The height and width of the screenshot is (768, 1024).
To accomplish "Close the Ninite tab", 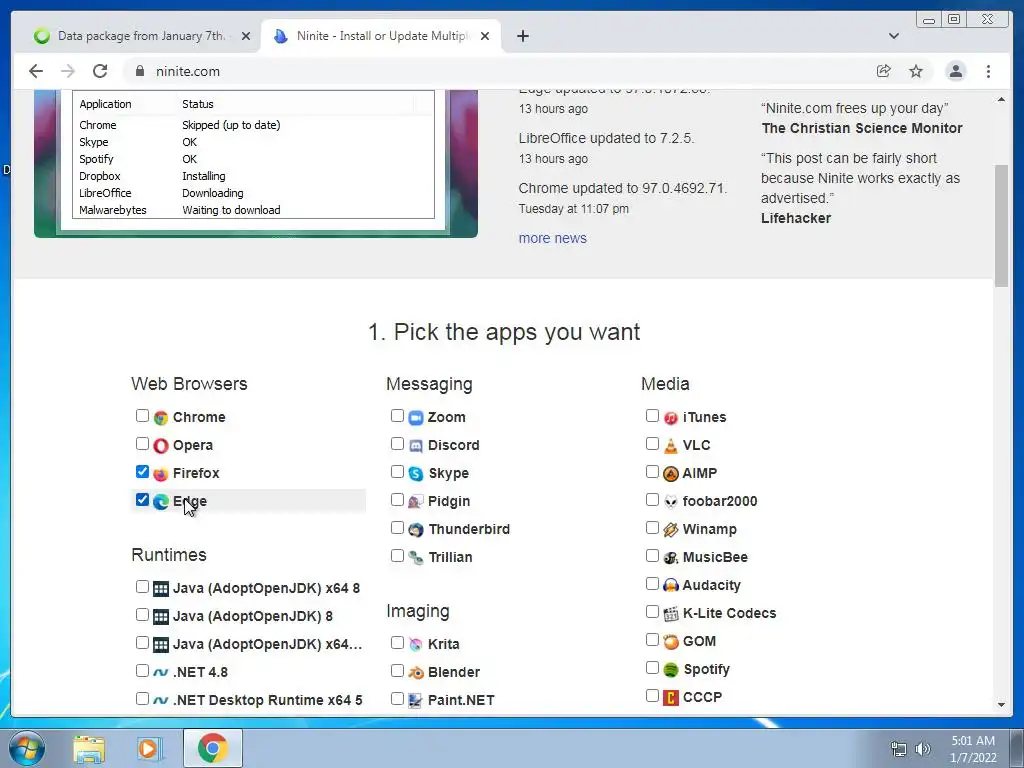I will pyautogui.click(x=485, y=37).
